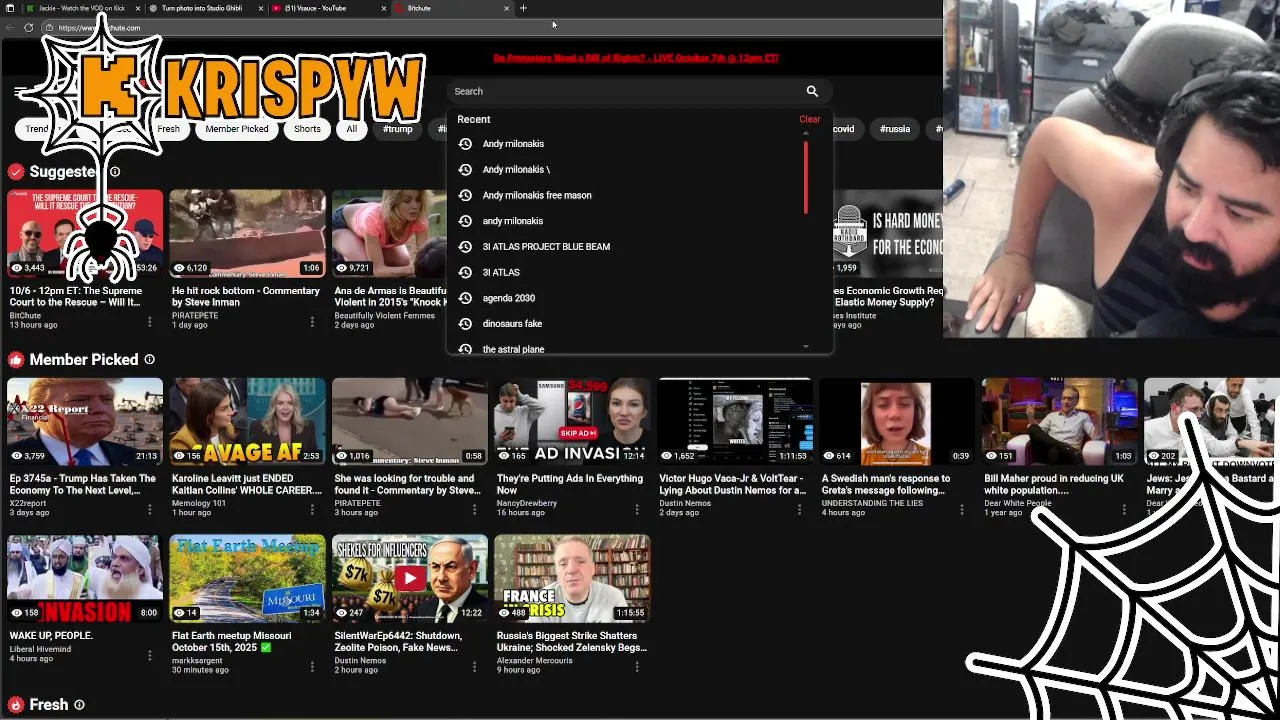Open the Flat Earth meetup Missouri thumbnail
The image size is (1280, 720).
(247, 579)
